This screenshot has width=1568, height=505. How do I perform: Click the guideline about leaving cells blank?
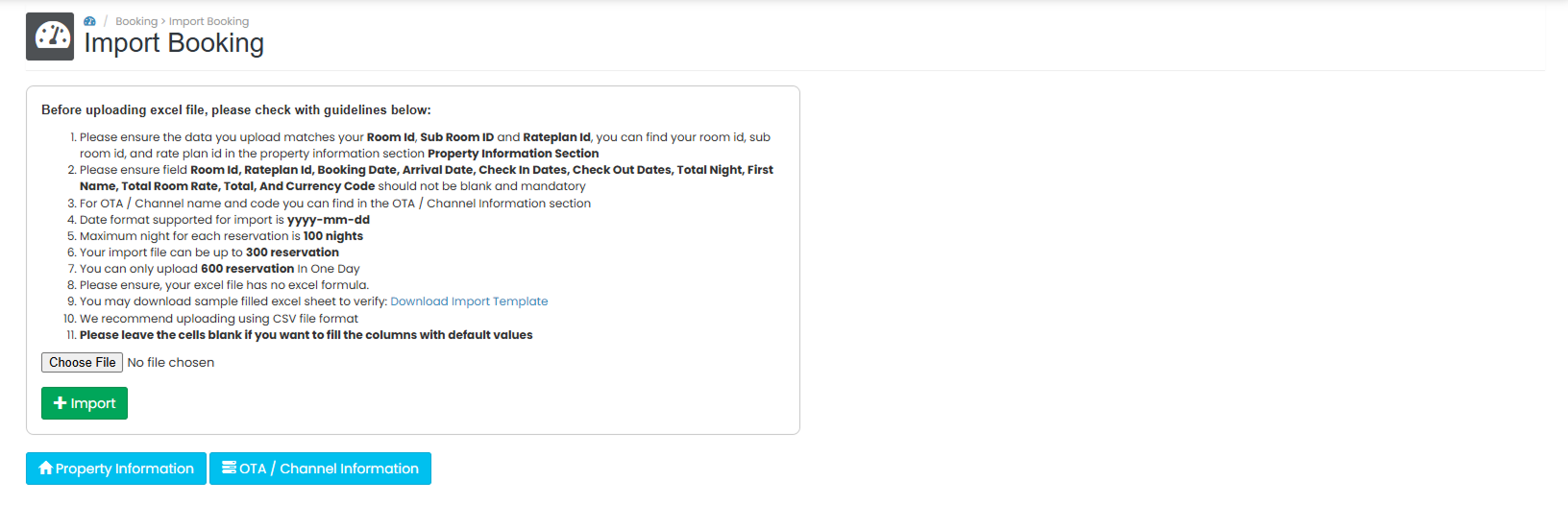pos(306,335)
